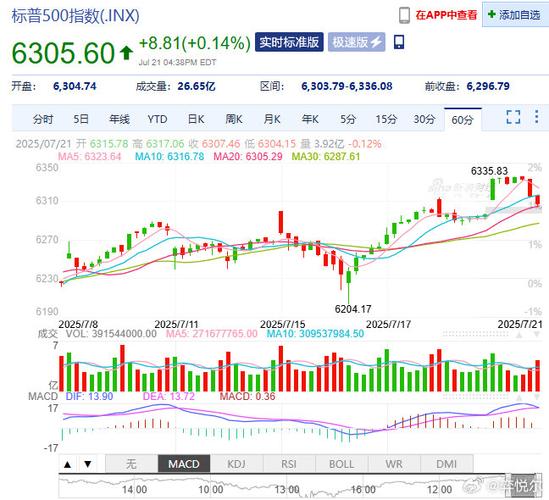
Task: Click the DEA: 13.72 label
Action: point(168,396)
